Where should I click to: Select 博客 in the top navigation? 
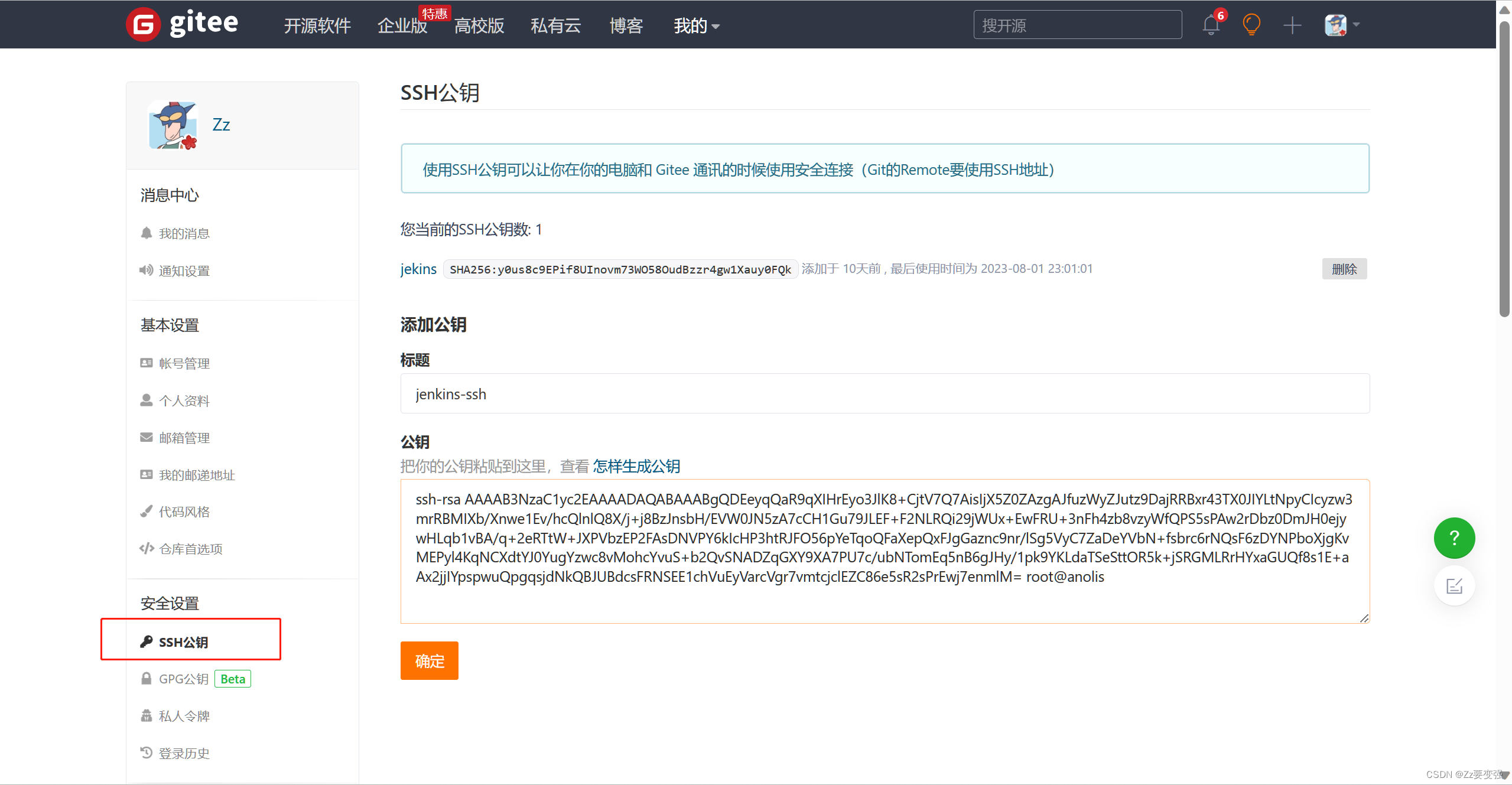point(625,25)
